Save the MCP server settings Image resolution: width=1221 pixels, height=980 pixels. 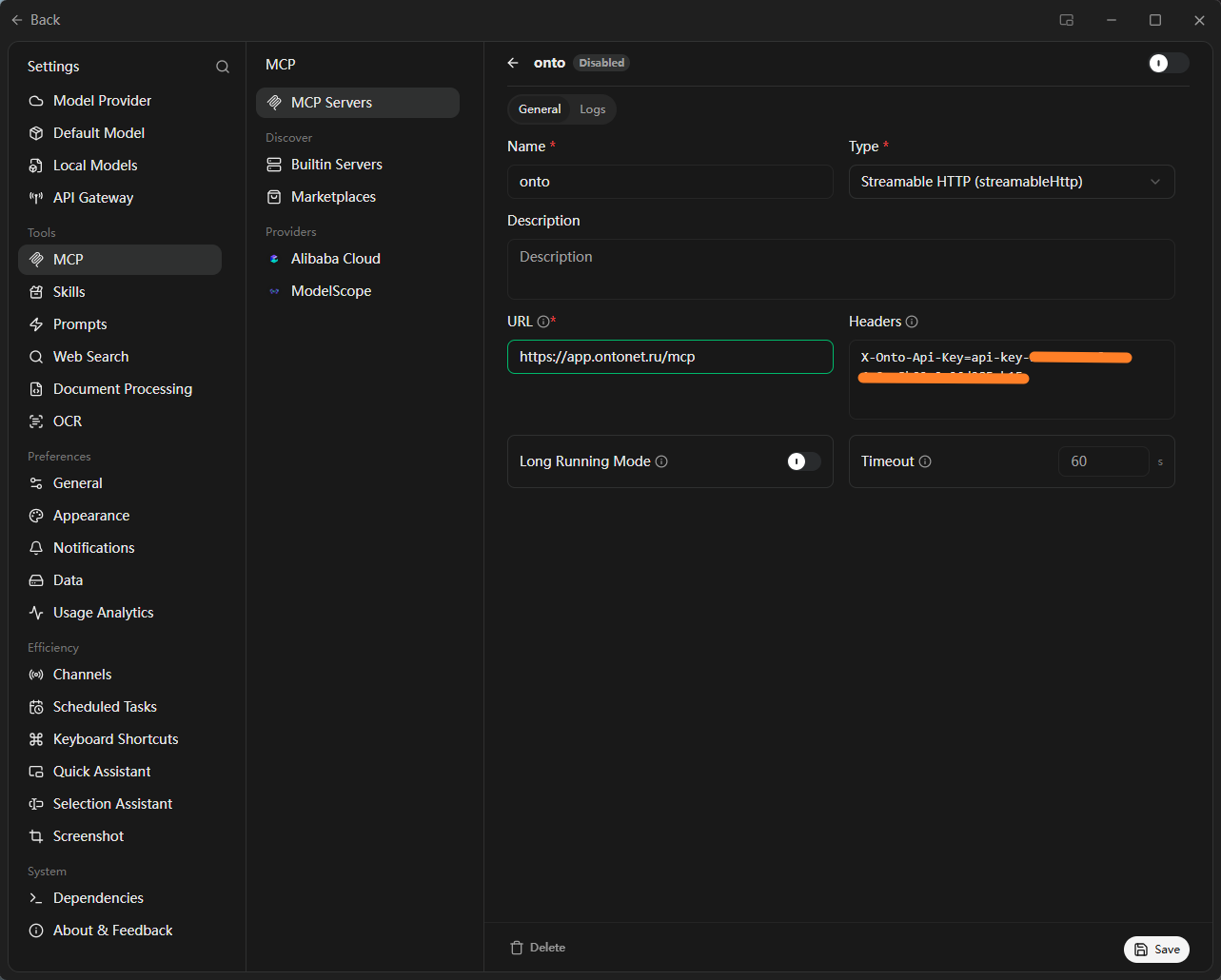(x=1156, y=949)
